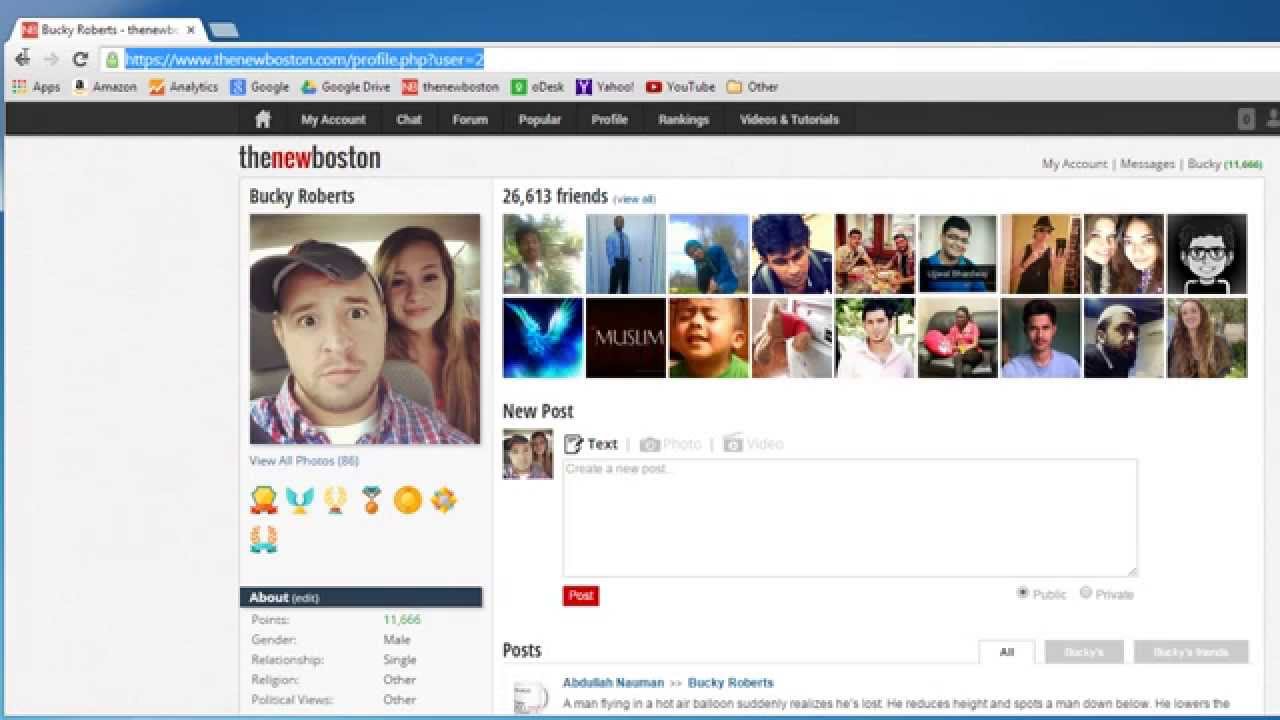1280x720 pixels.
Task: Click the notification counter badge in navbar
Action: click(1246, 119)
